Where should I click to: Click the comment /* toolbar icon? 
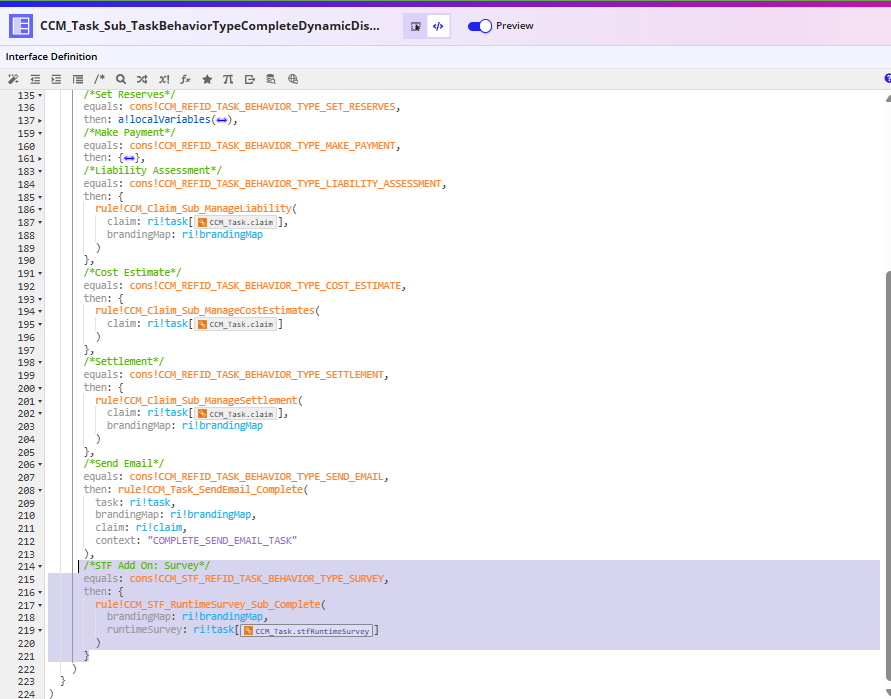99,79
